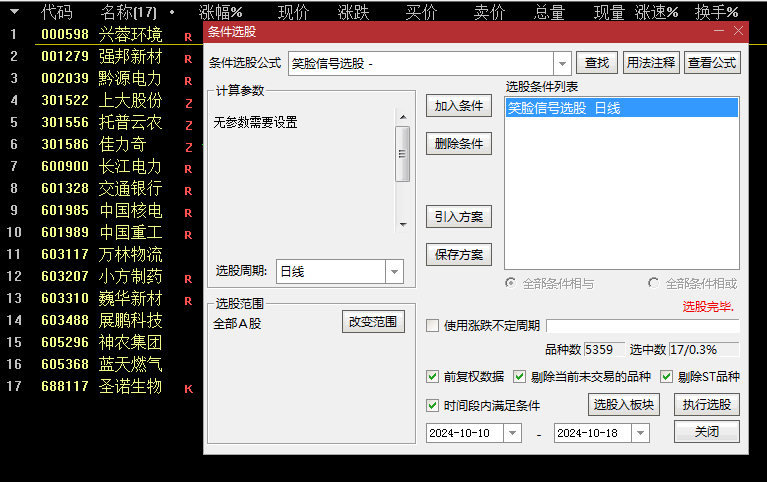Toggle 剔除当前未交易的品种 checkbox
767x482 pixels.
(x=519, y=377)
